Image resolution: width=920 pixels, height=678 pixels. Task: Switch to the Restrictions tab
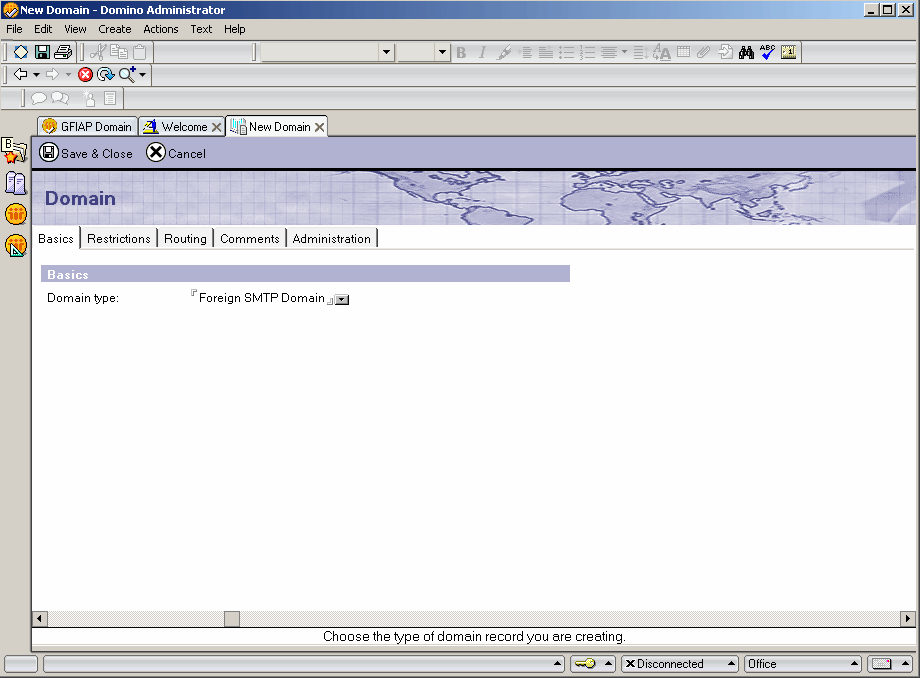click(x=118, y=239)
